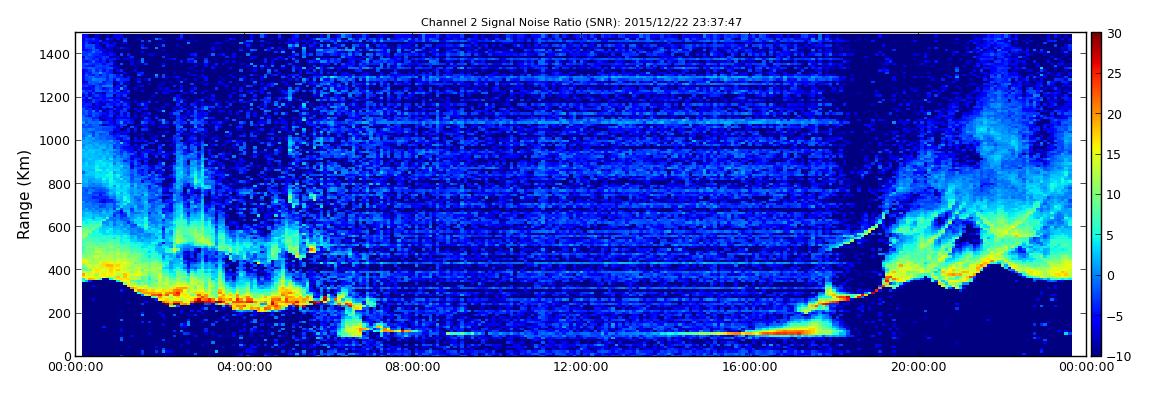1150x407 pixels.
Task: Click the 400 range tick label
Action: (x=59, y=271)
